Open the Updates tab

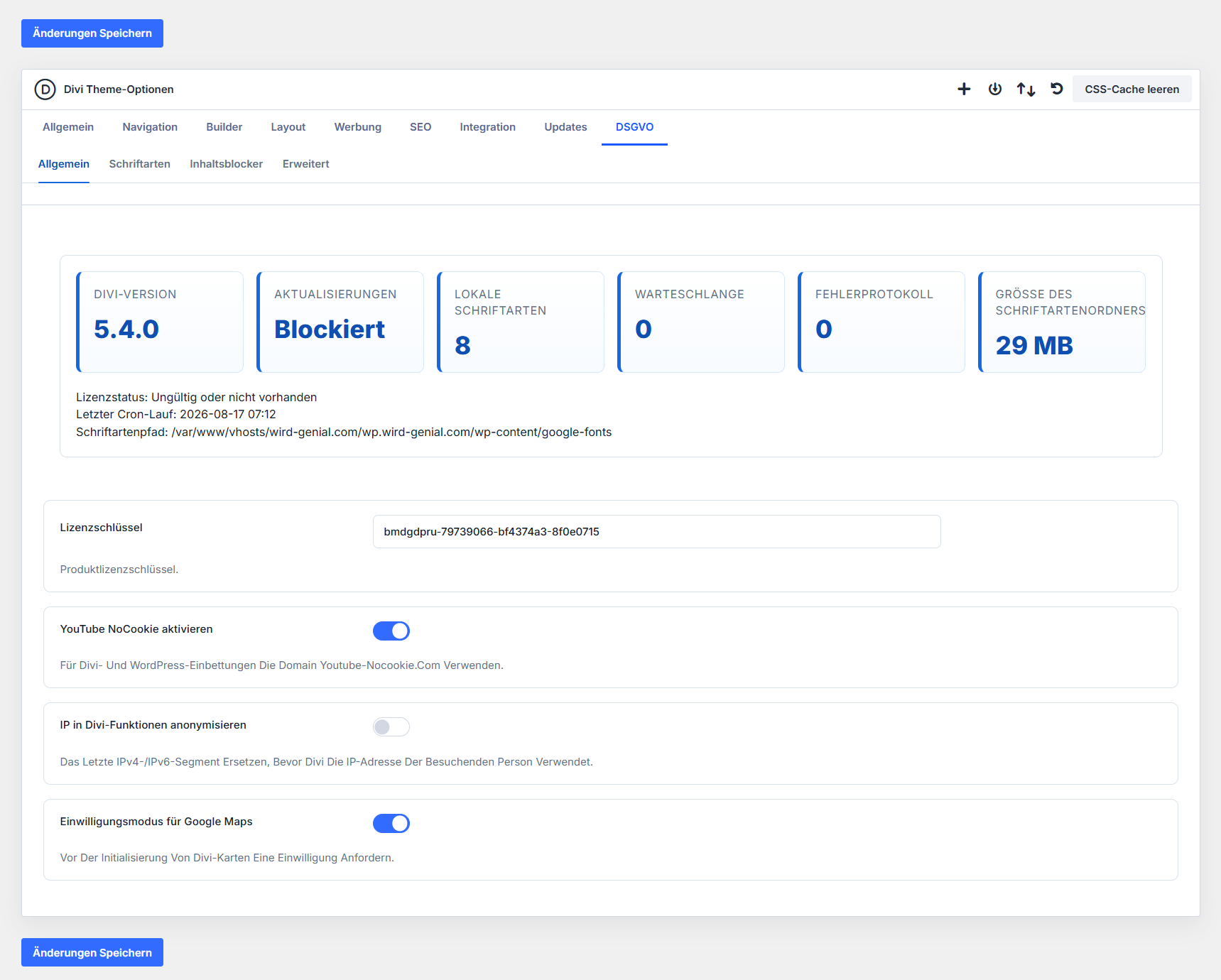tap(566, 127)
